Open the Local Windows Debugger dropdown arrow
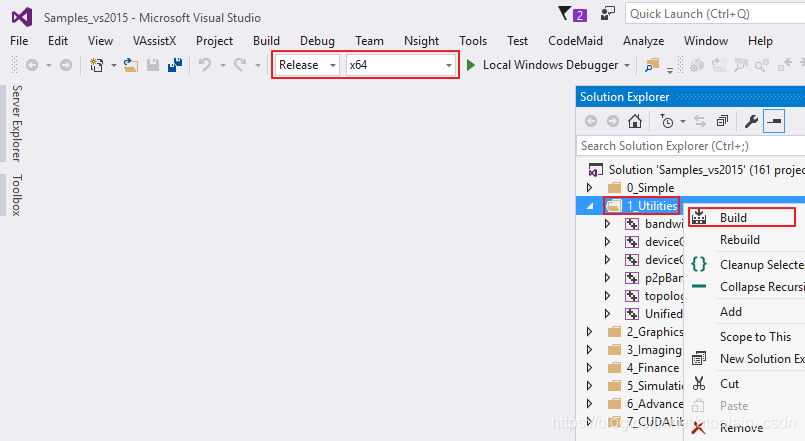This screenshot has height=441, width=805. pyautogui.click(x=627, y=66)
